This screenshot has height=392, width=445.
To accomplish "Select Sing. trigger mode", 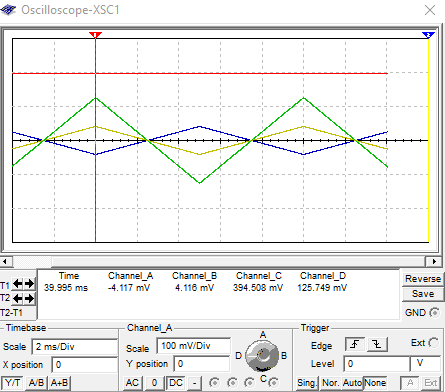I will coord(307,383).
